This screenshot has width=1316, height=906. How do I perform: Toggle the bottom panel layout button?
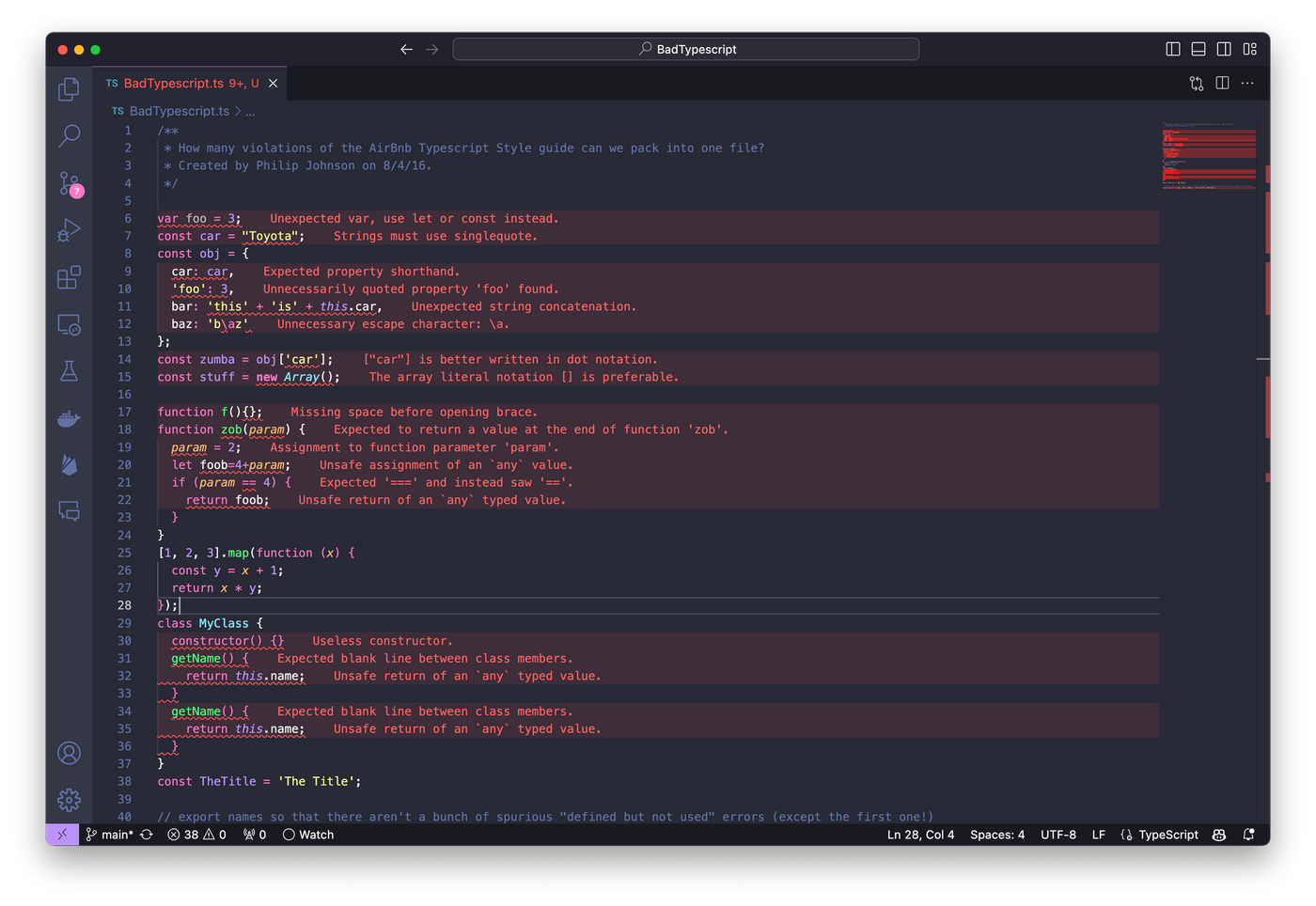1198,49
